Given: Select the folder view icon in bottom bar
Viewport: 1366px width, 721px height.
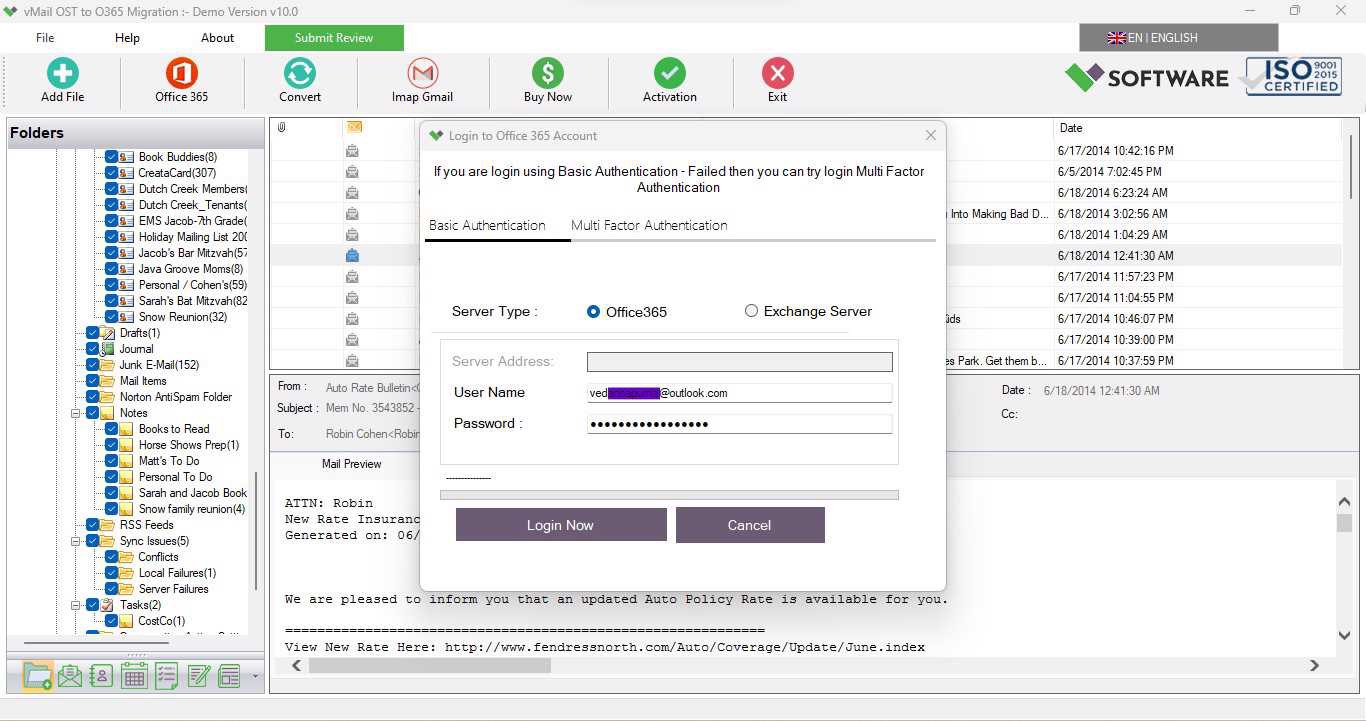Looking at the screenshot, I should [37, 676].
